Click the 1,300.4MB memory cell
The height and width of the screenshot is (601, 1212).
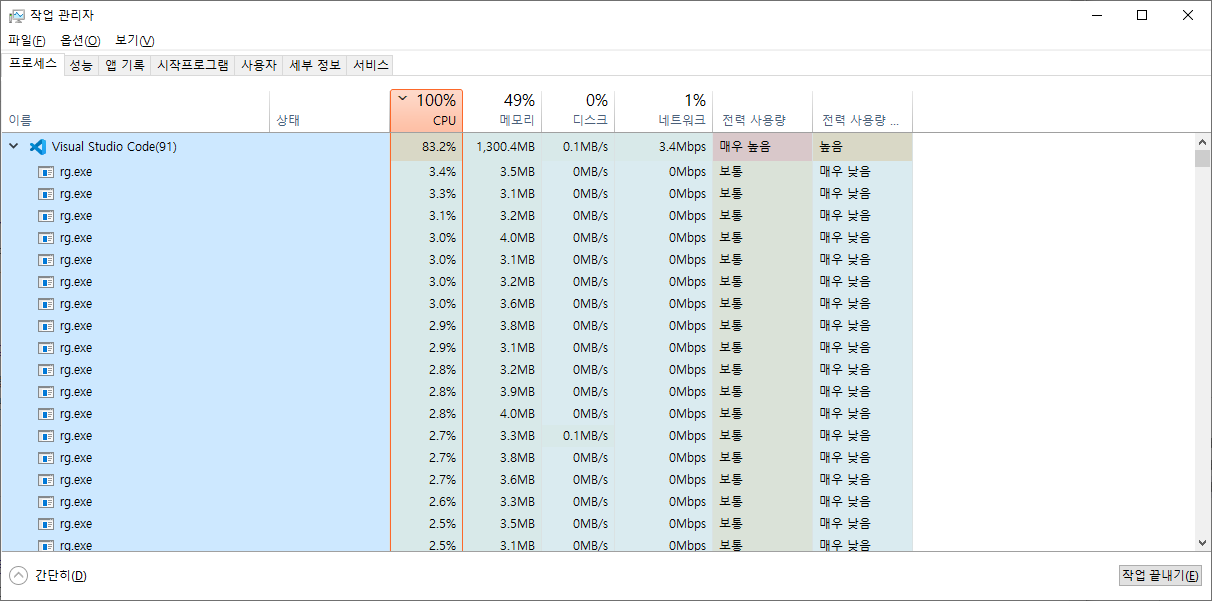tap(502, 147)
